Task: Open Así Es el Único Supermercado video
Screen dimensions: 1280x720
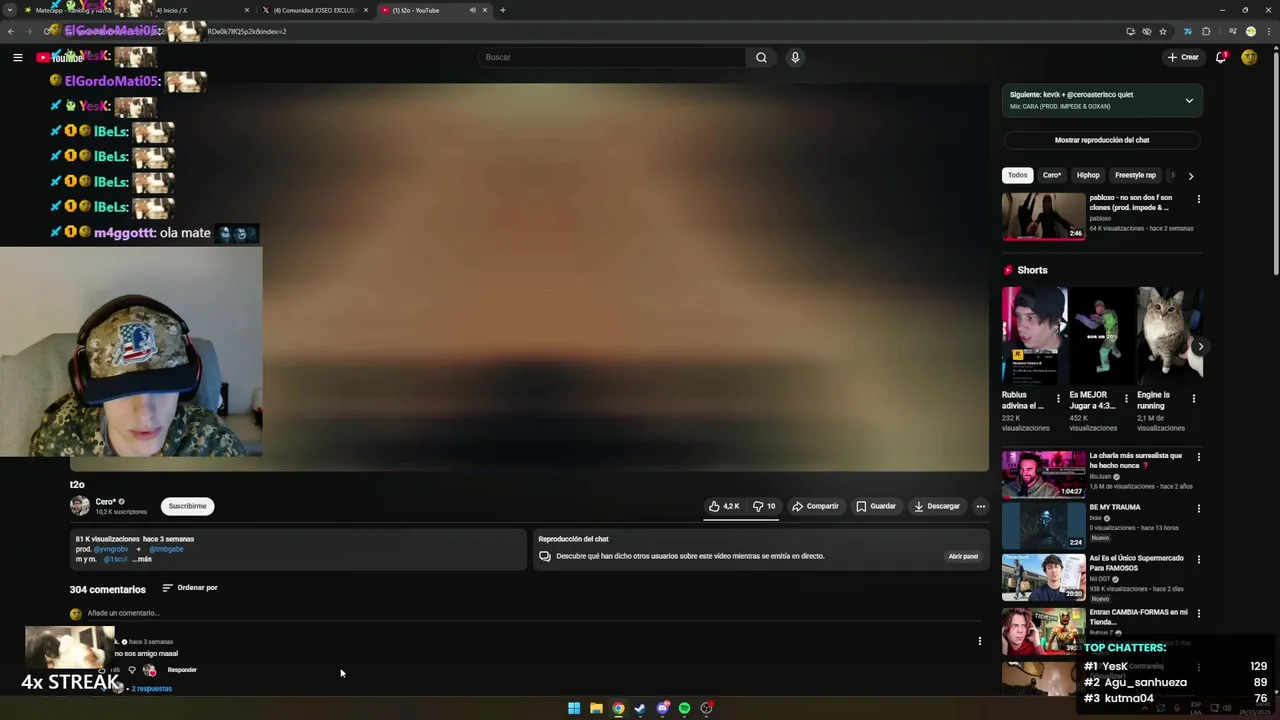Action: pyautogui.click(x=1043, y=577)
